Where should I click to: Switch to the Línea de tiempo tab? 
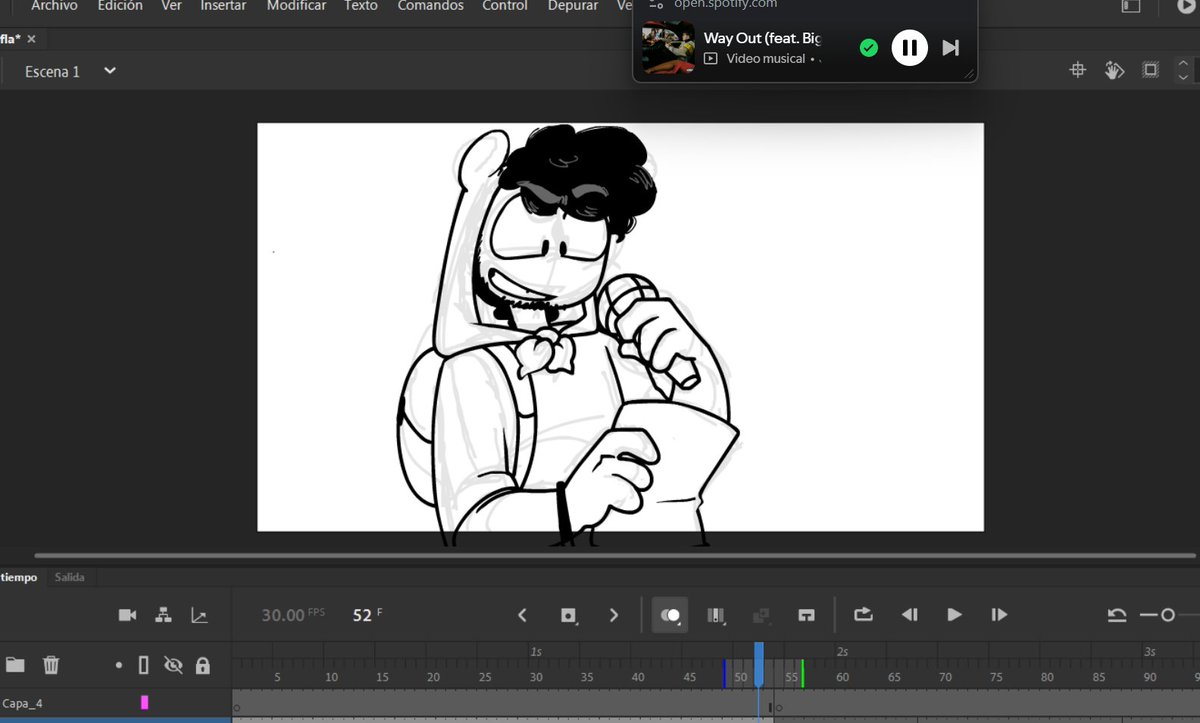pos(18,577)
